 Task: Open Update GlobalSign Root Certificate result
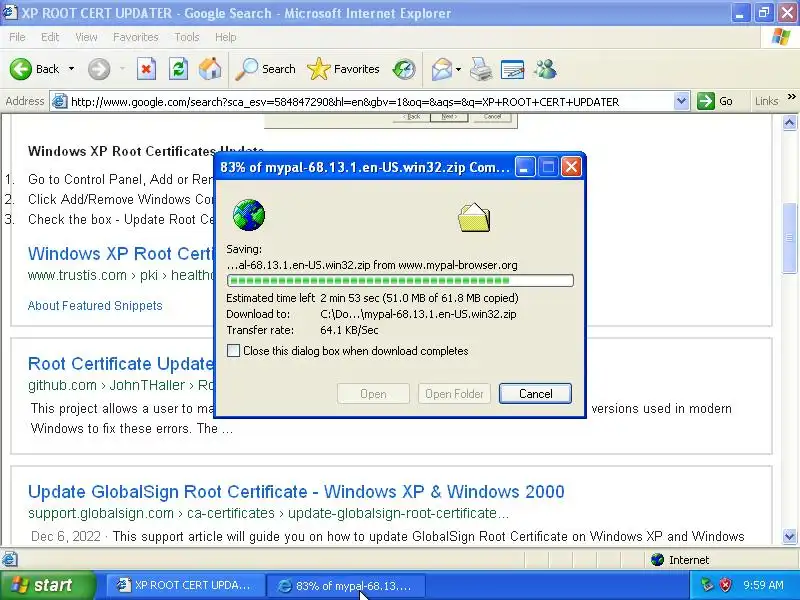point(296,491)
